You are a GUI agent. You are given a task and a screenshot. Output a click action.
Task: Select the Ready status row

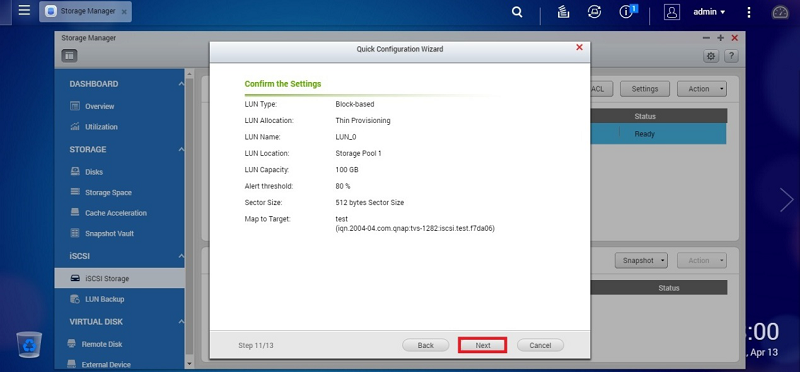pos(658,134)
